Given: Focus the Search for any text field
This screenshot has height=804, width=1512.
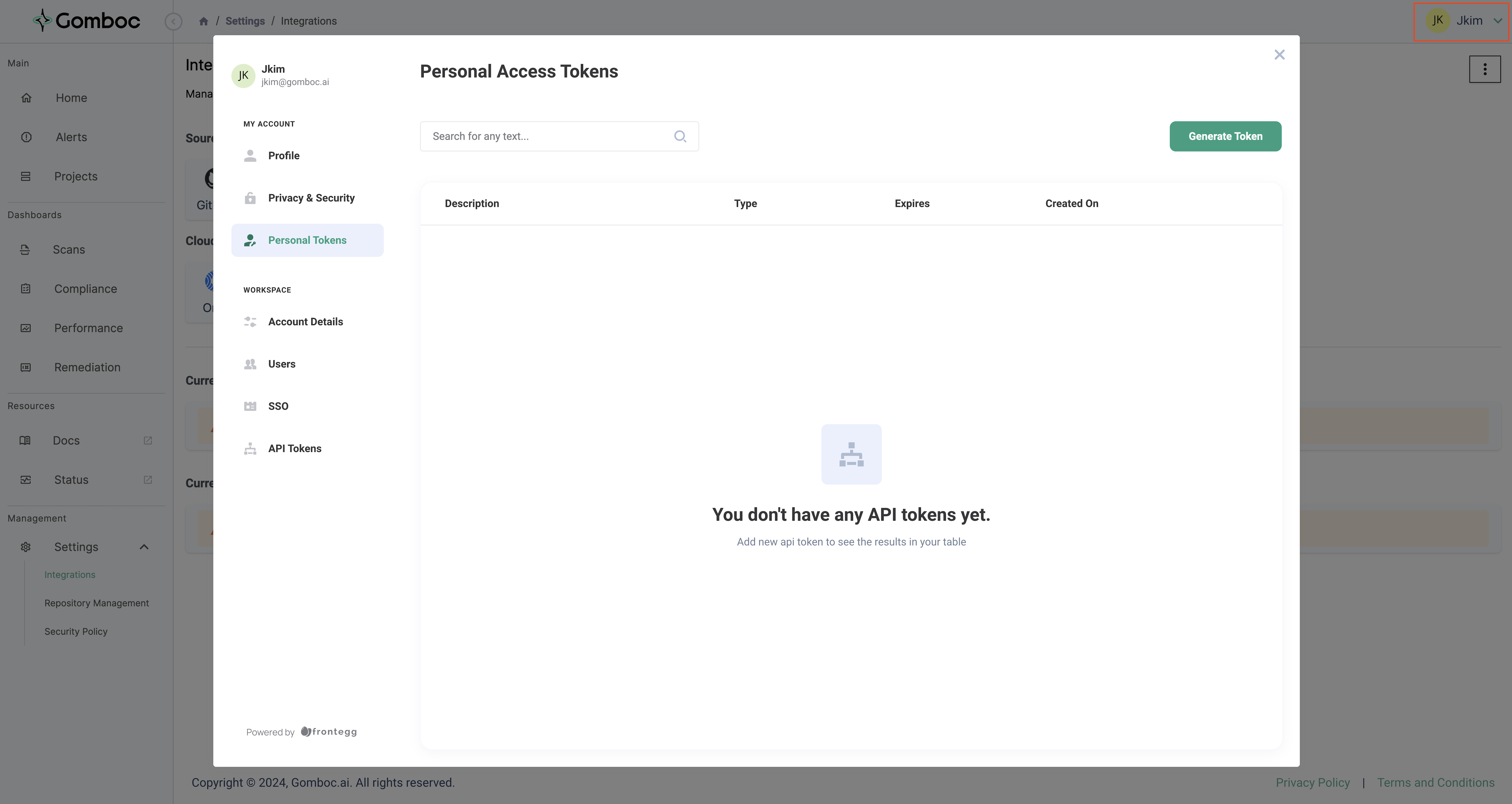Looking at the screenshot, I should [x=559, y=136].
